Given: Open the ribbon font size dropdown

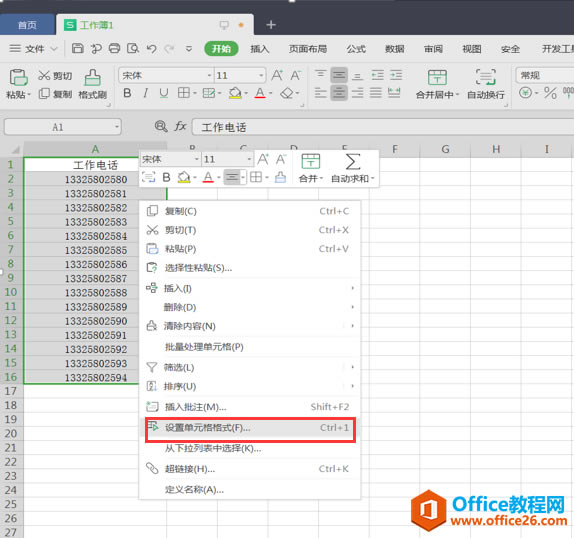Looking at the screenshot, I should [x=261, y=75].
